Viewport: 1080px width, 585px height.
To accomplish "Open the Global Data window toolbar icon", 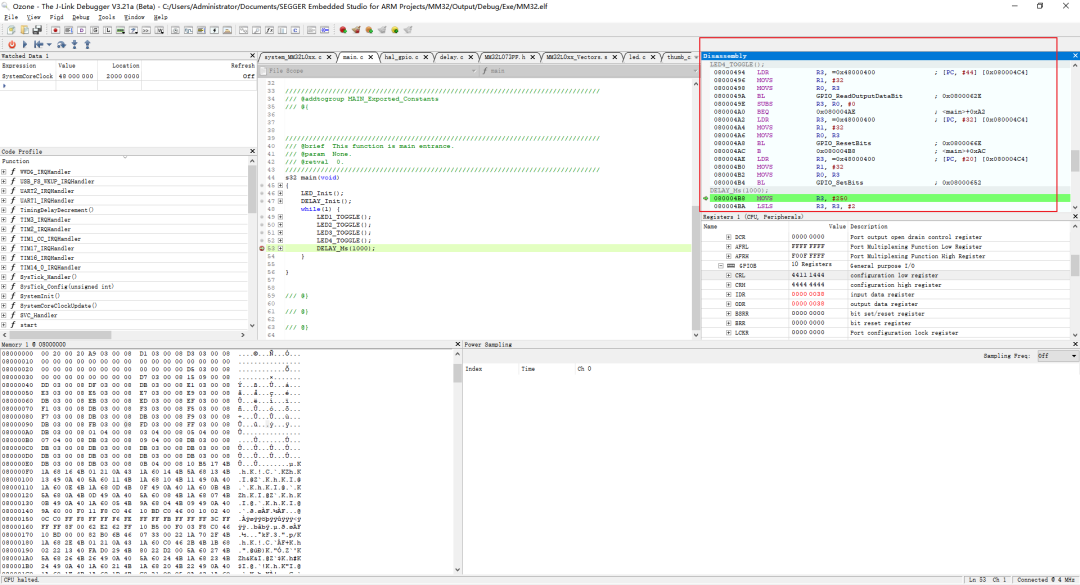I will click(94, 30).
